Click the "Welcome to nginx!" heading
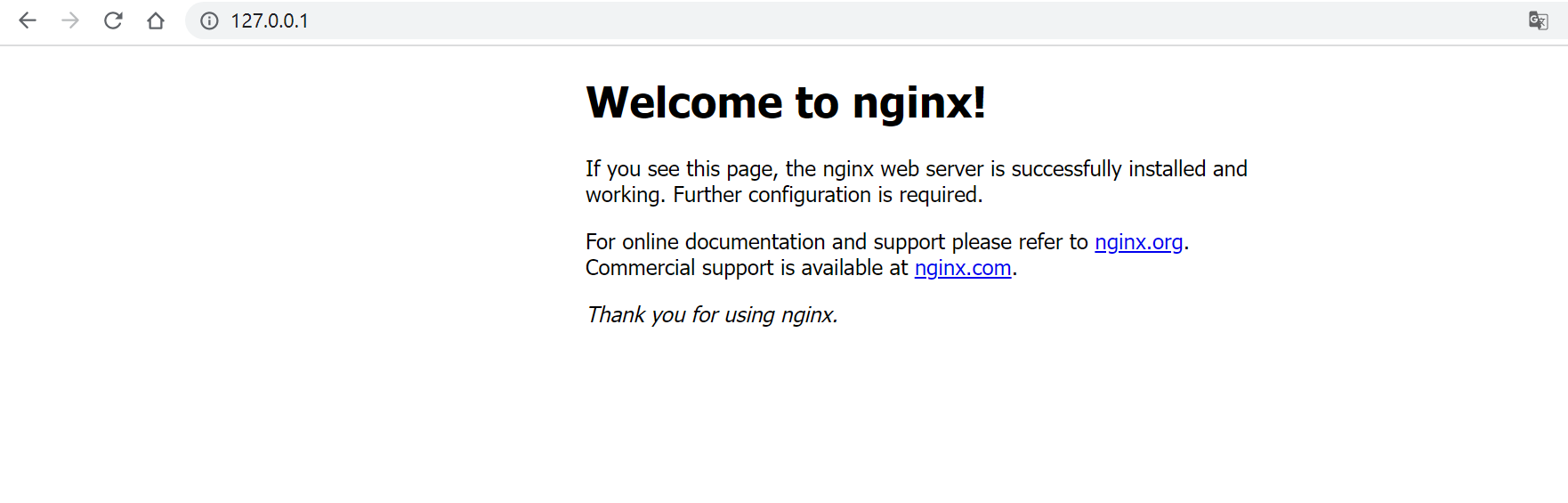Image resolution: width=1568 pixels, height=503 pixels. pos(786,102)
